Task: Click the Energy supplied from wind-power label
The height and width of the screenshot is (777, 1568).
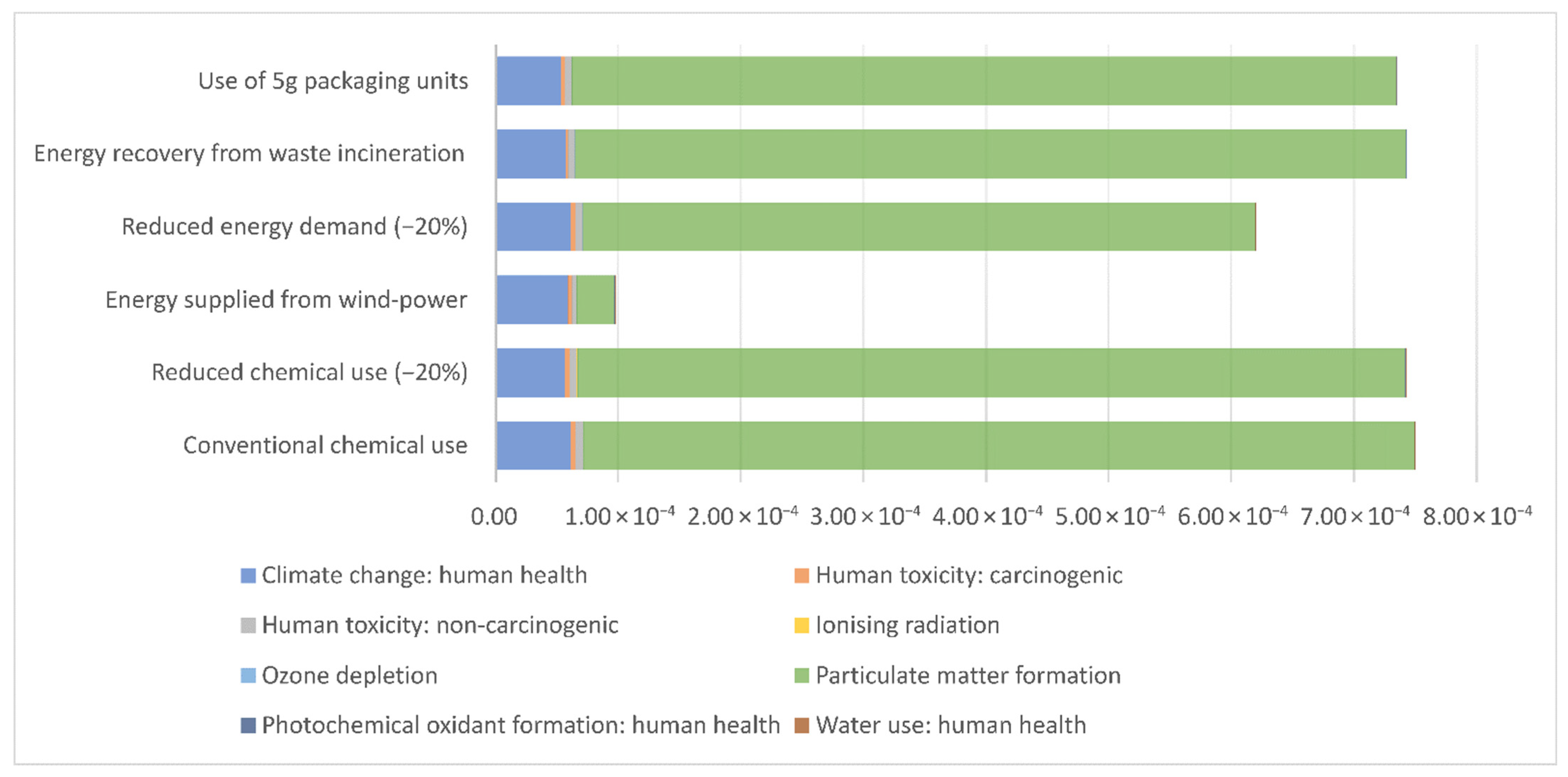Action: click(x=286, y=299)
